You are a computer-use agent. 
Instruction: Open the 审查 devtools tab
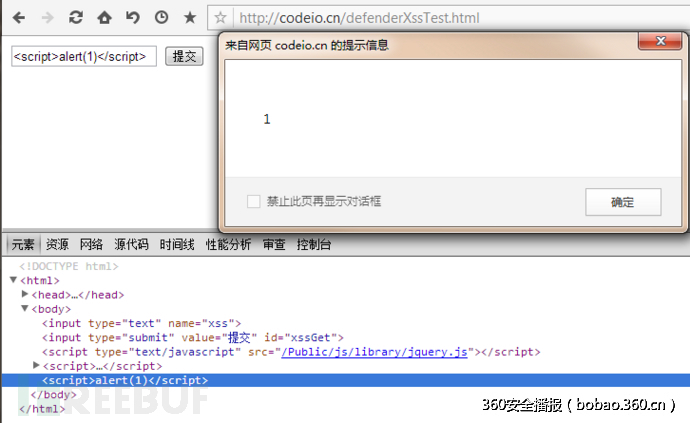coord(274,244)
